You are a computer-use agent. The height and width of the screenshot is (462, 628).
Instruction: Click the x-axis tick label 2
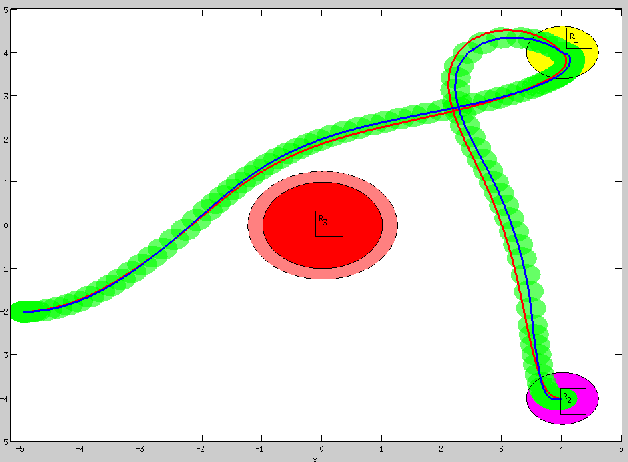[x=441, y=450]
